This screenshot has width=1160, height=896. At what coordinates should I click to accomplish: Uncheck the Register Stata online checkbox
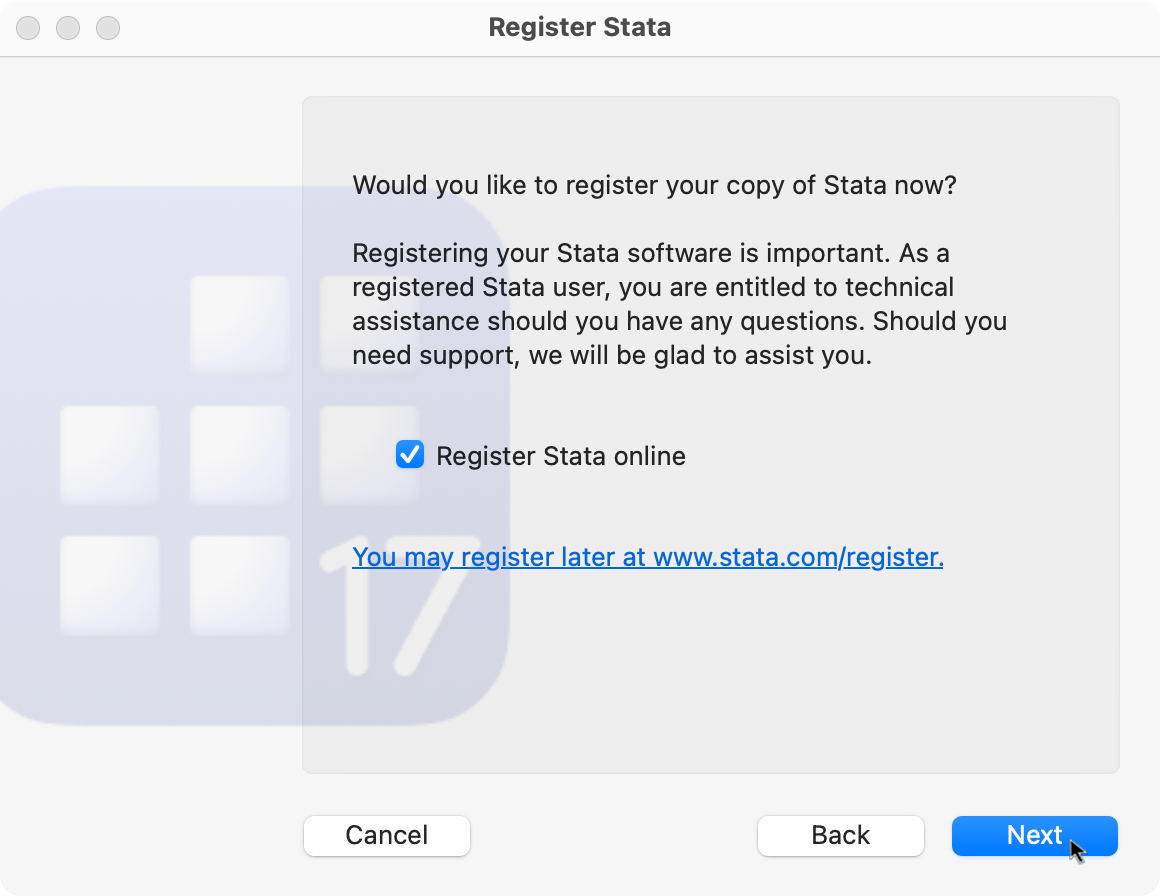click(x=410, y=454)
